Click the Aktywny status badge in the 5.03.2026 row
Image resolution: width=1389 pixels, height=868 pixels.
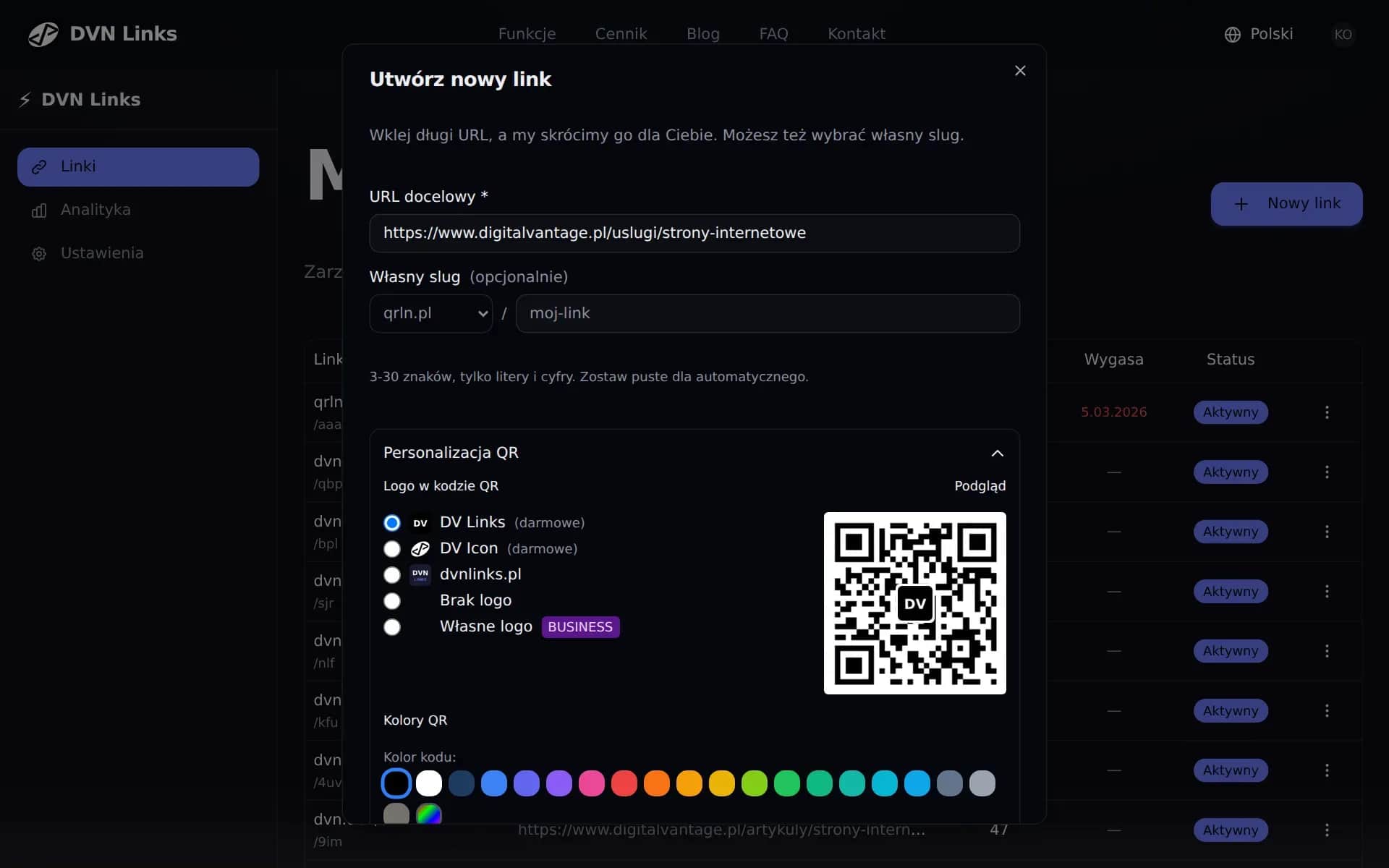(x=1231, y=412)
